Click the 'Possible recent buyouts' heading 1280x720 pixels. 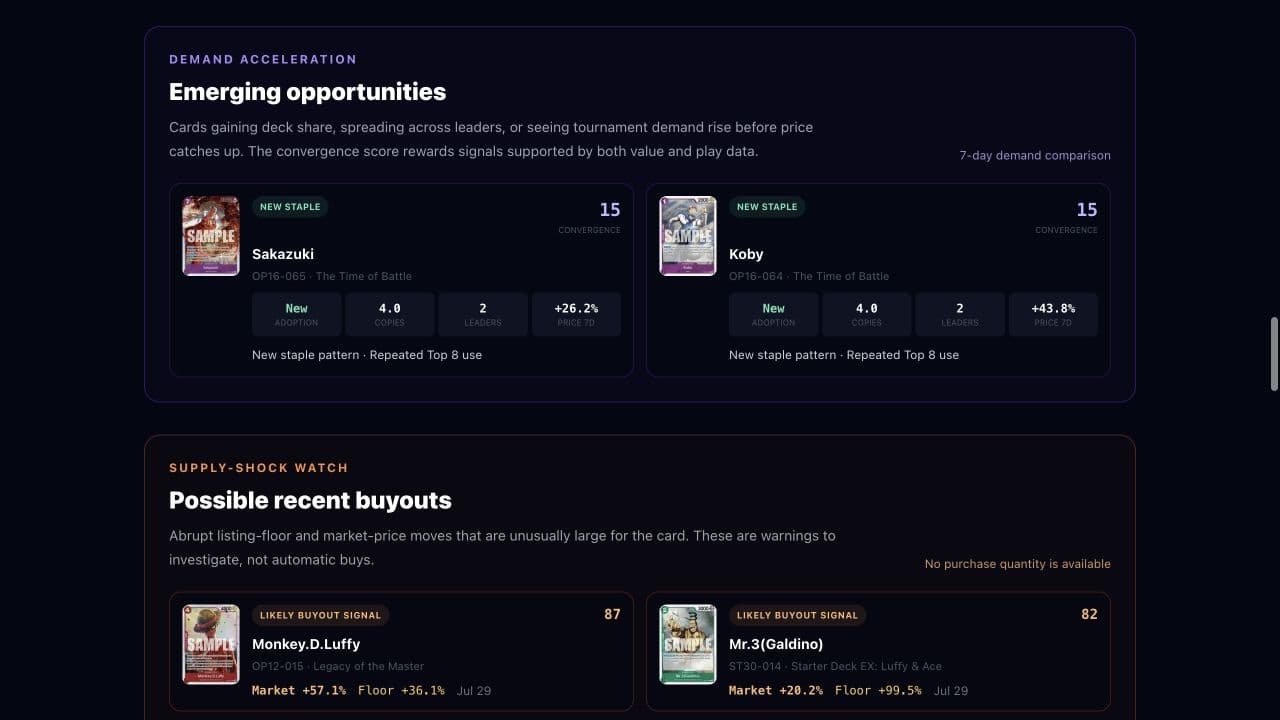coord(310,500)
